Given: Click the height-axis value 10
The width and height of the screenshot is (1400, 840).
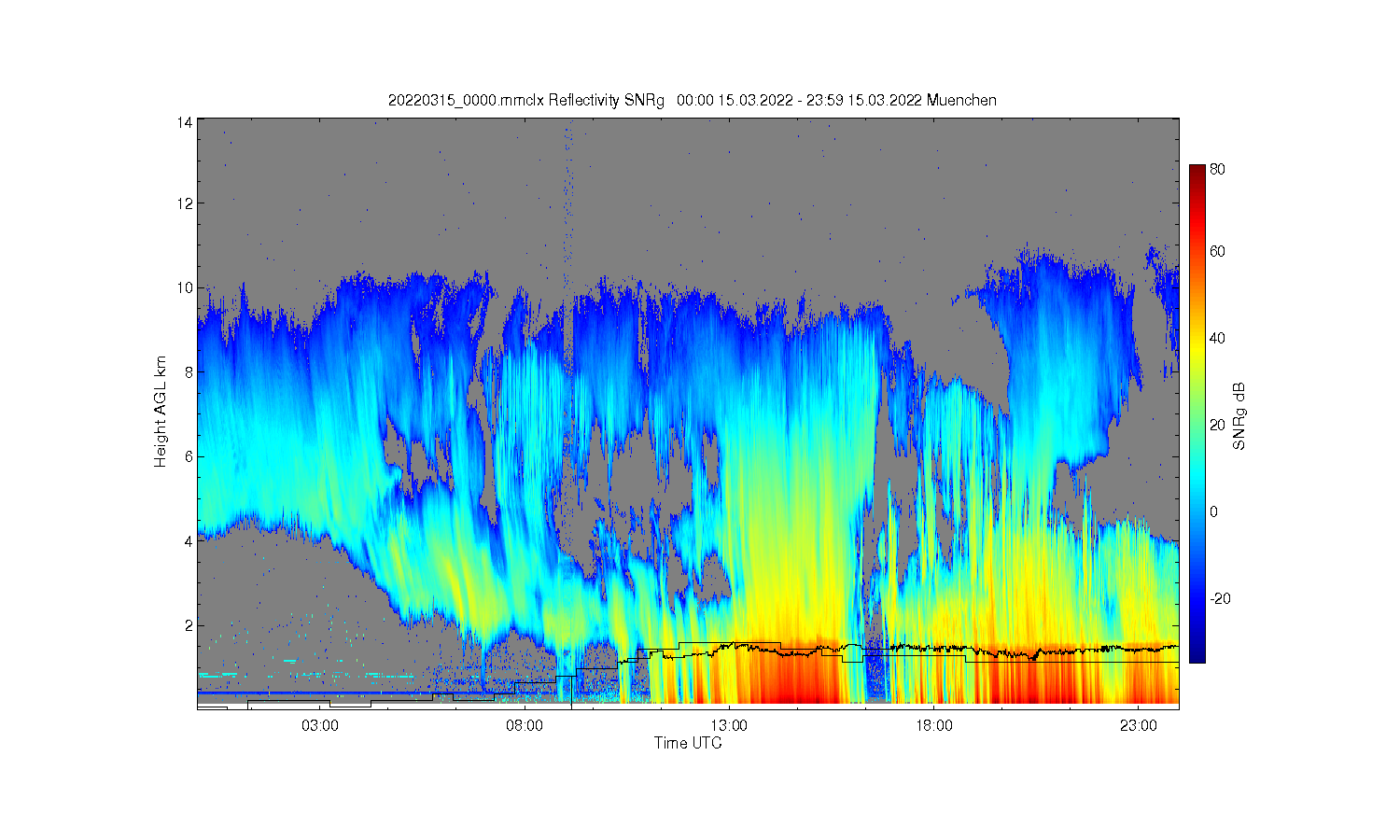Looking at the screenshot, I should click(186, 287).
